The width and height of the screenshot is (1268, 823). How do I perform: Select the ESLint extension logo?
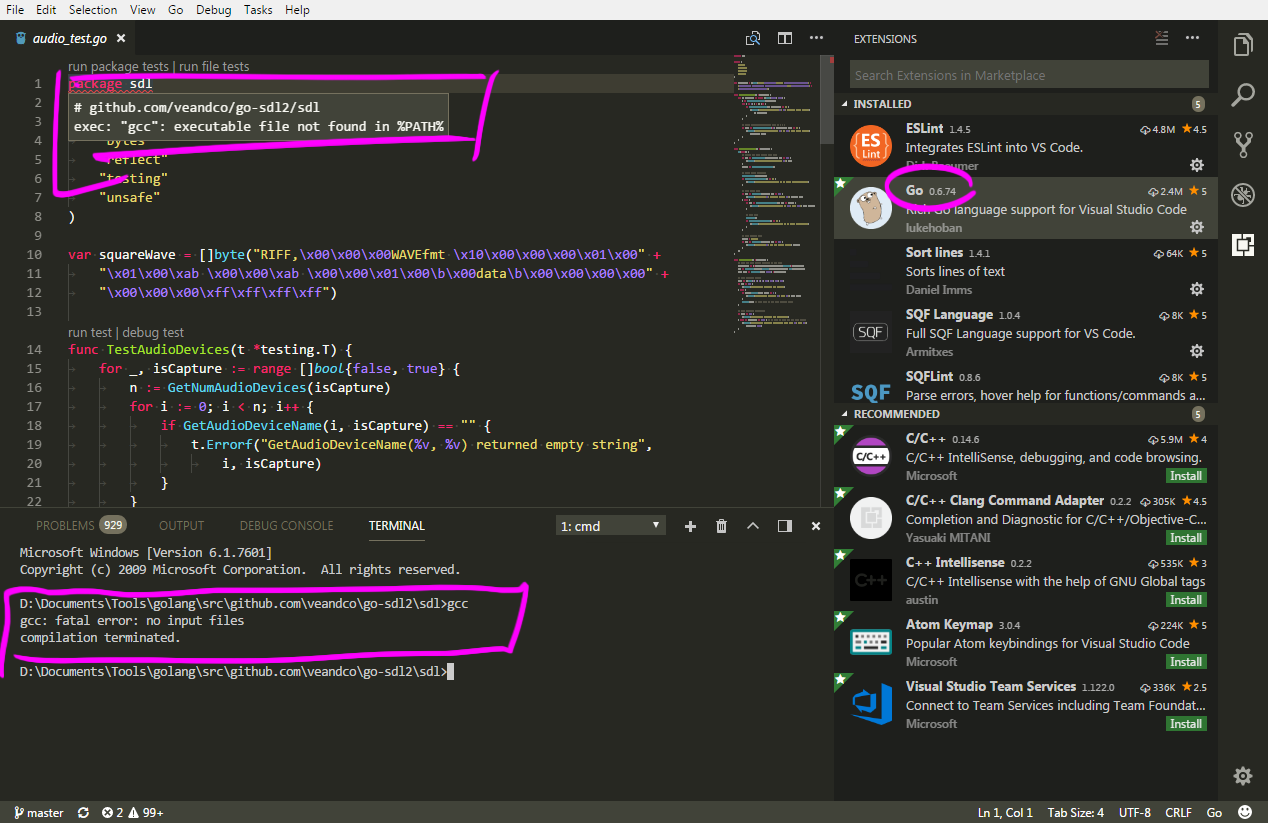tap(870, 146)
